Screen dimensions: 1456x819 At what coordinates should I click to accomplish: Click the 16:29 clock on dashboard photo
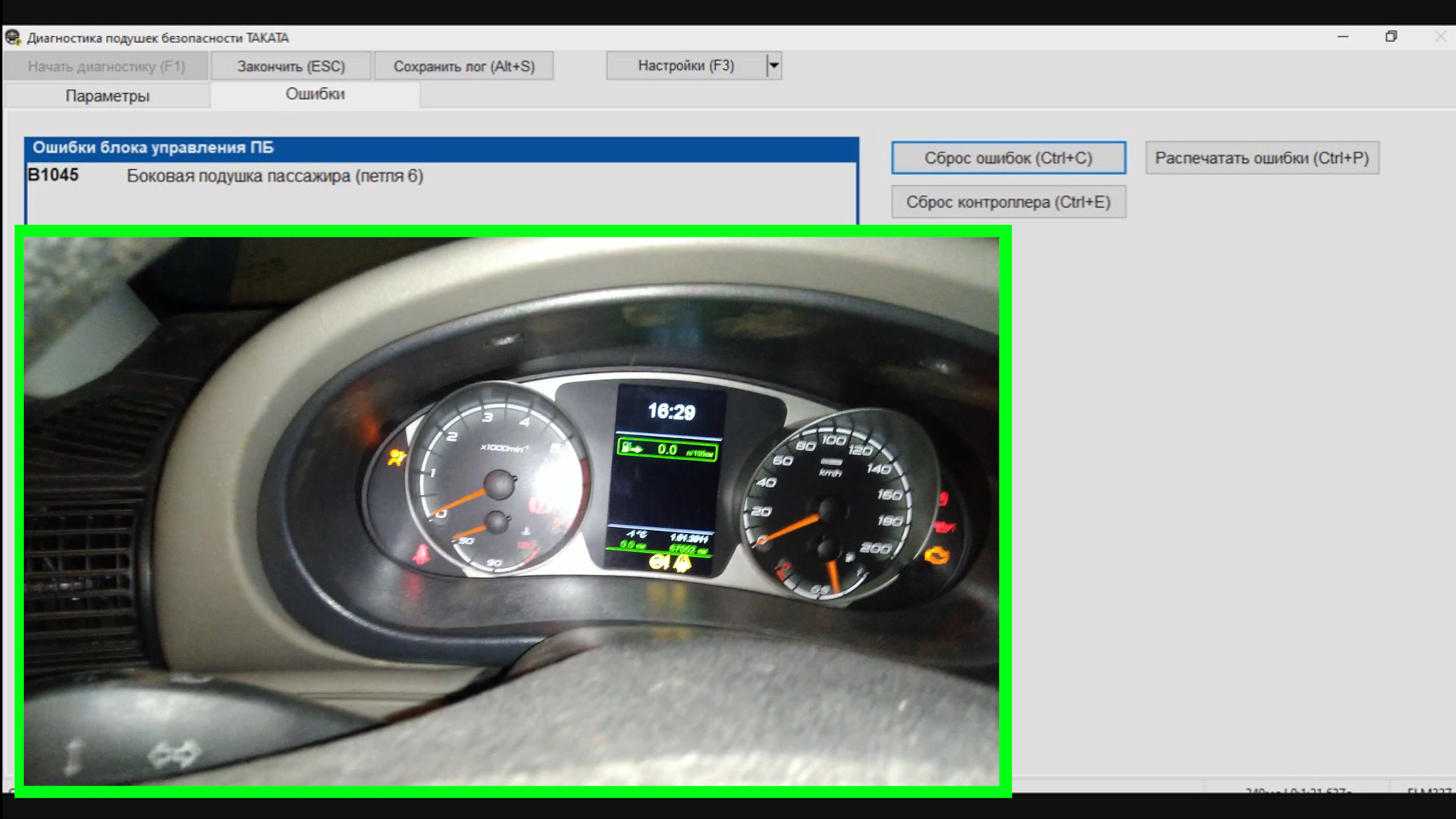tap(671, 412)
